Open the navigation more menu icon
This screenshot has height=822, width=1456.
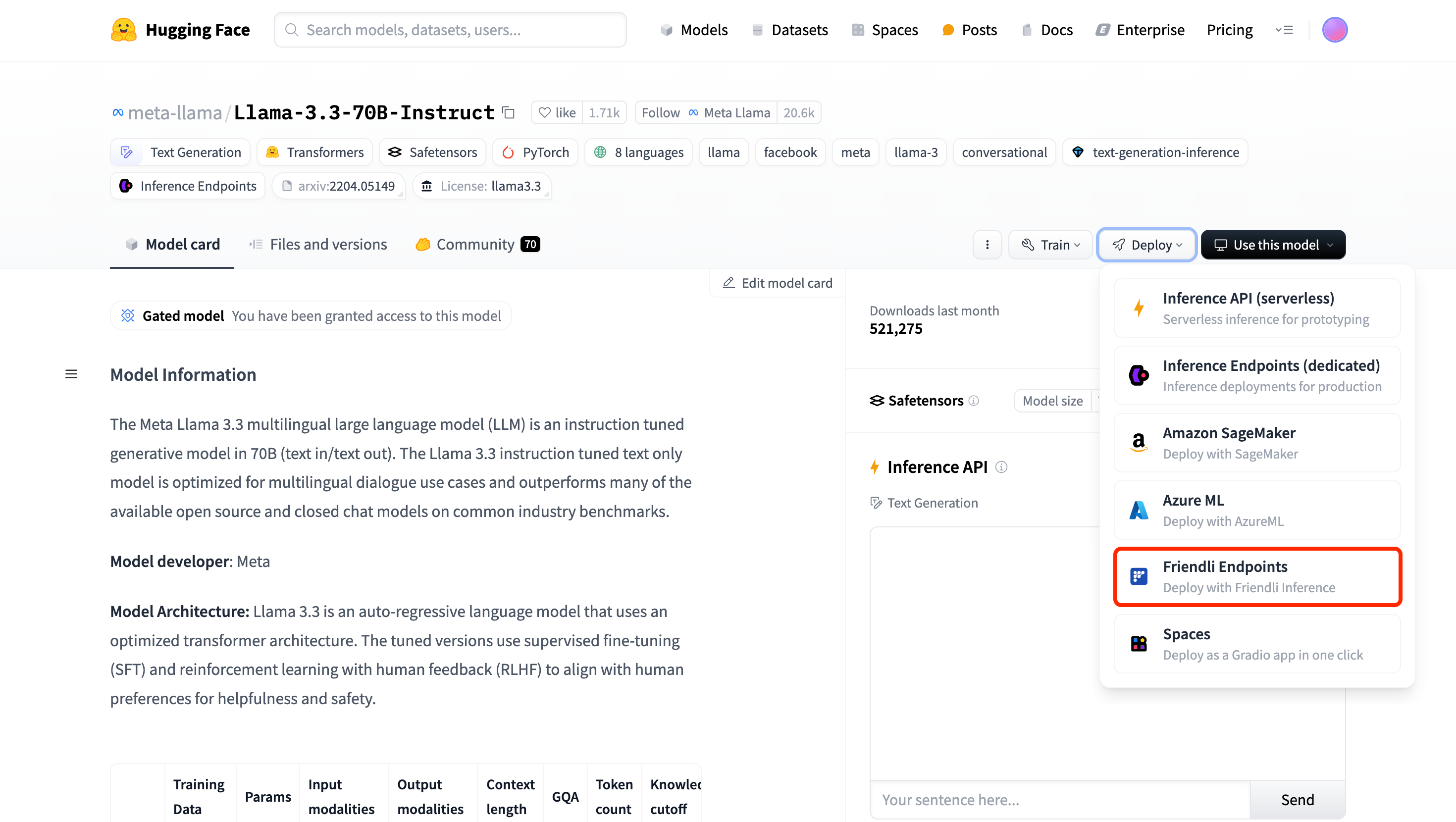(x=1284, y=29)
